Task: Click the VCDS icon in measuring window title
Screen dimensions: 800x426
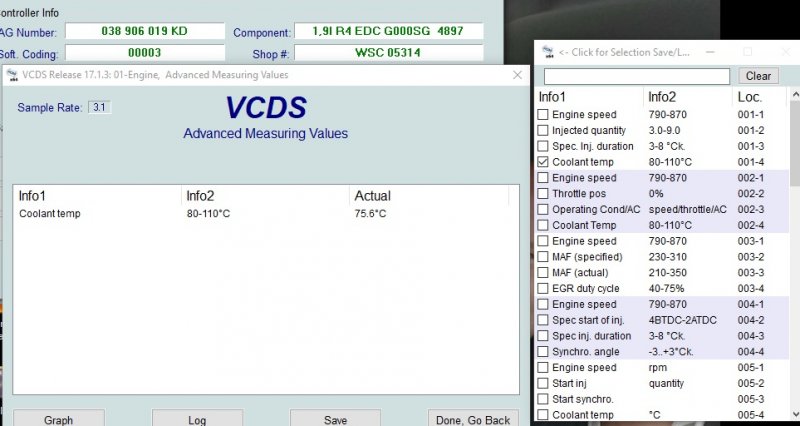Action: coord(13,75)
